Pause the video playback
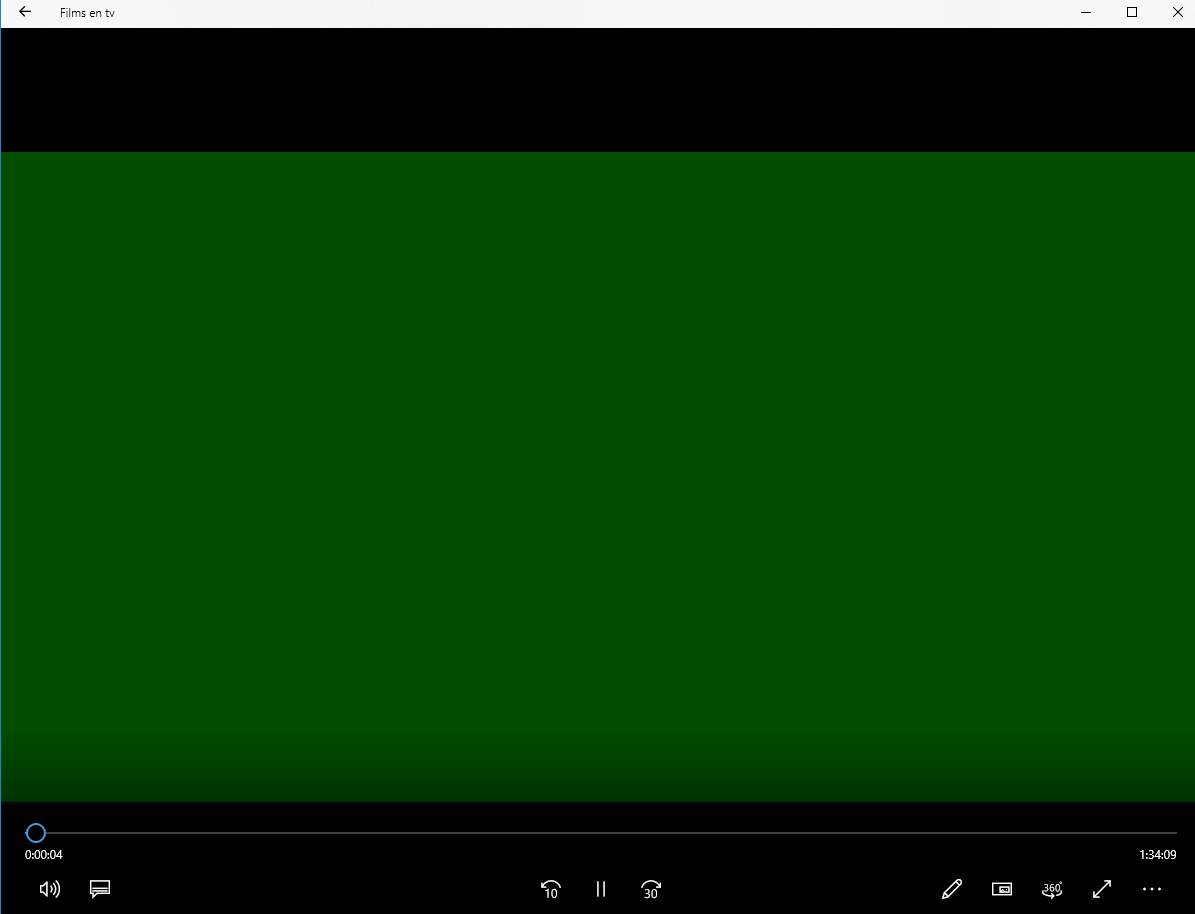This screenshot has width=1195, height=914. click(x=601, y=889)
